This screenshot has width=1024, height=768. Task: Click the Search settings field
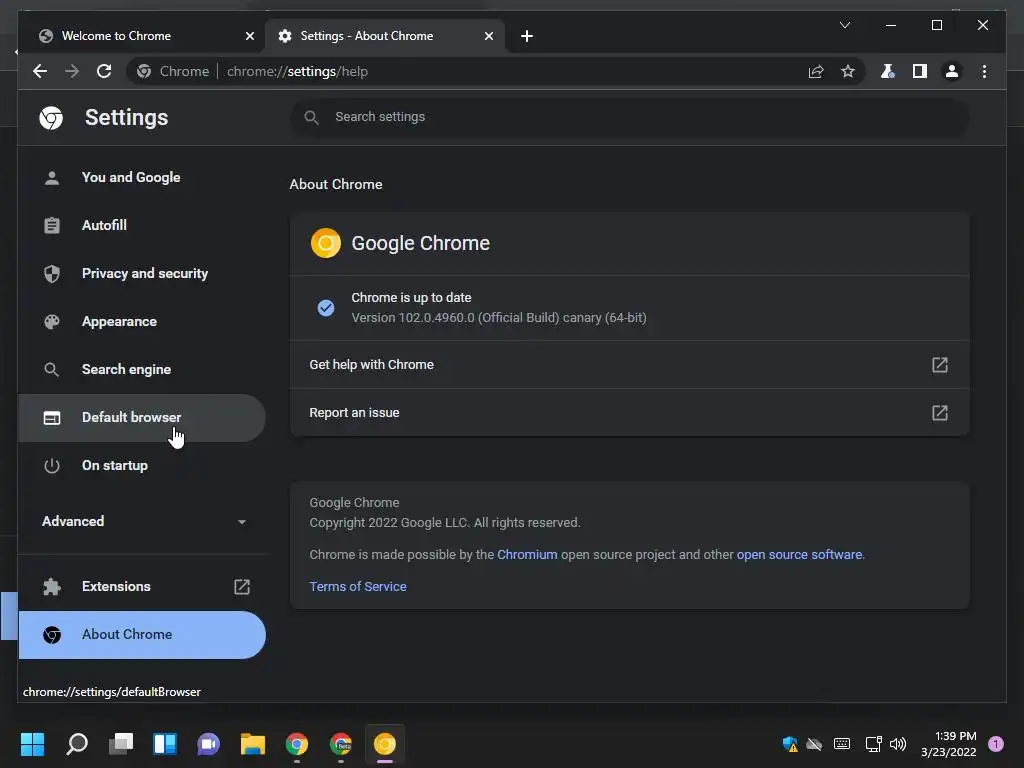630,117
